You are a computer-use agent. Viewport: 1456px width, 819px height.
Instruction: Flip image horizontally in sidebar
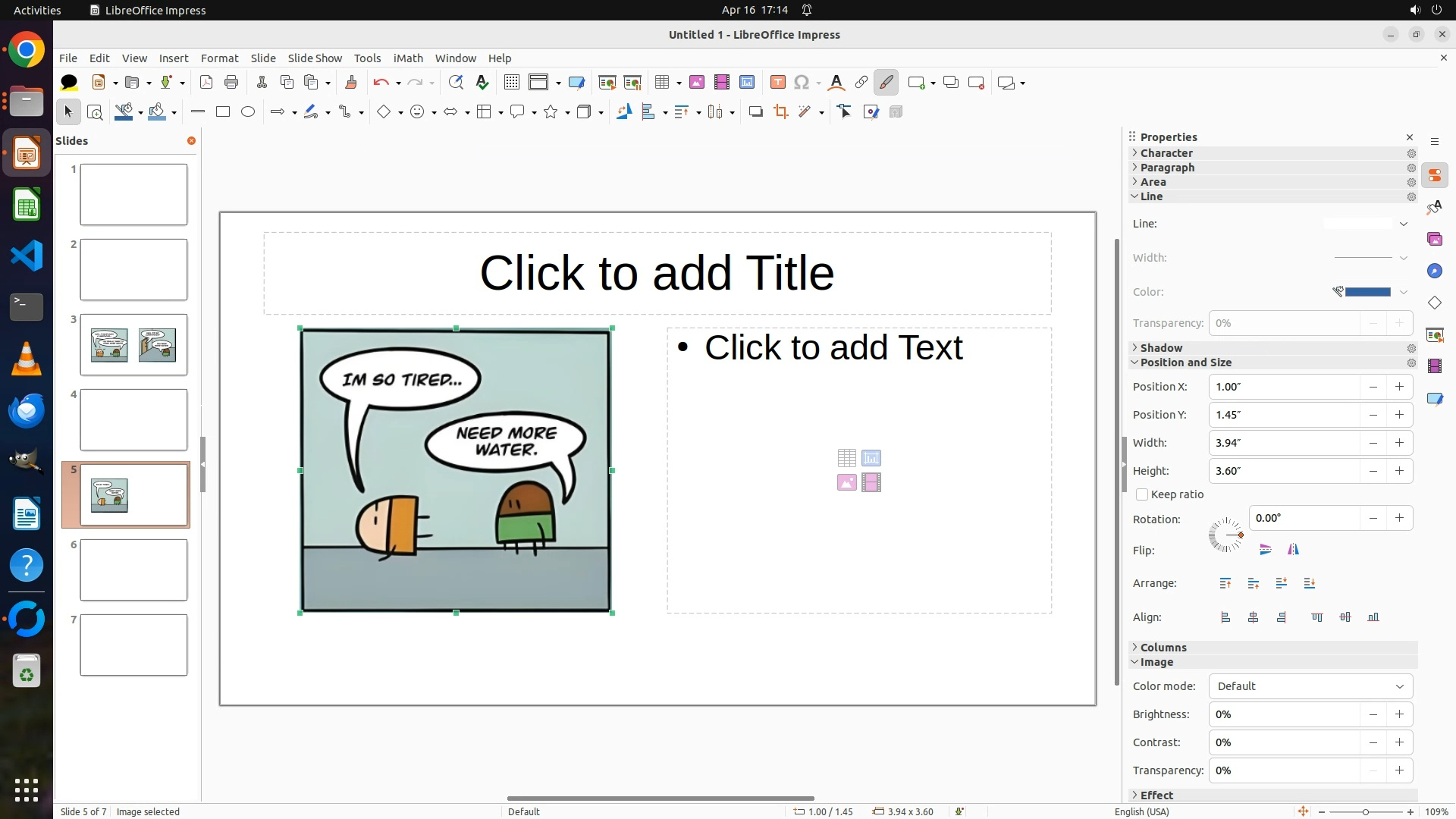[1293, 550]
